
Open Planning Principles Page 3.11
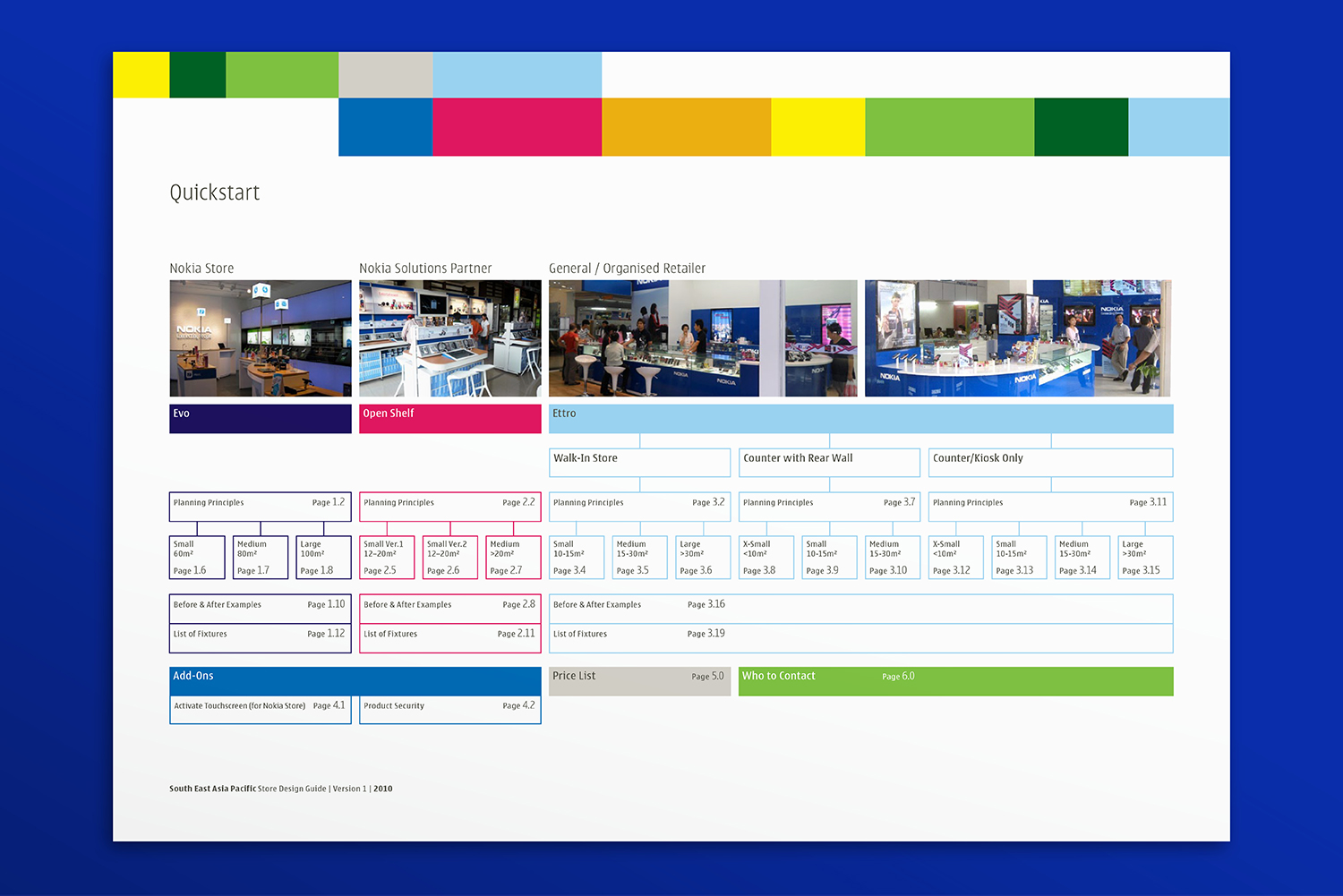pos(1051,507)
